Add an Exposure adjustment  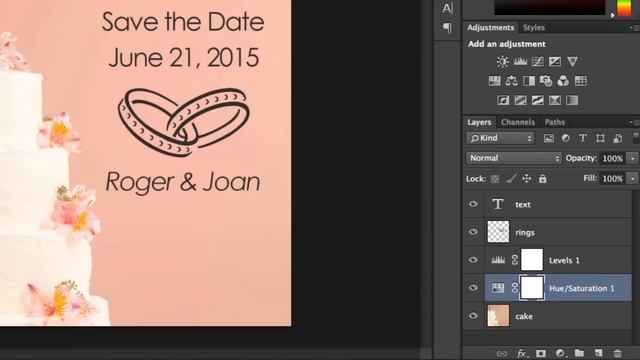coord(555,62)
